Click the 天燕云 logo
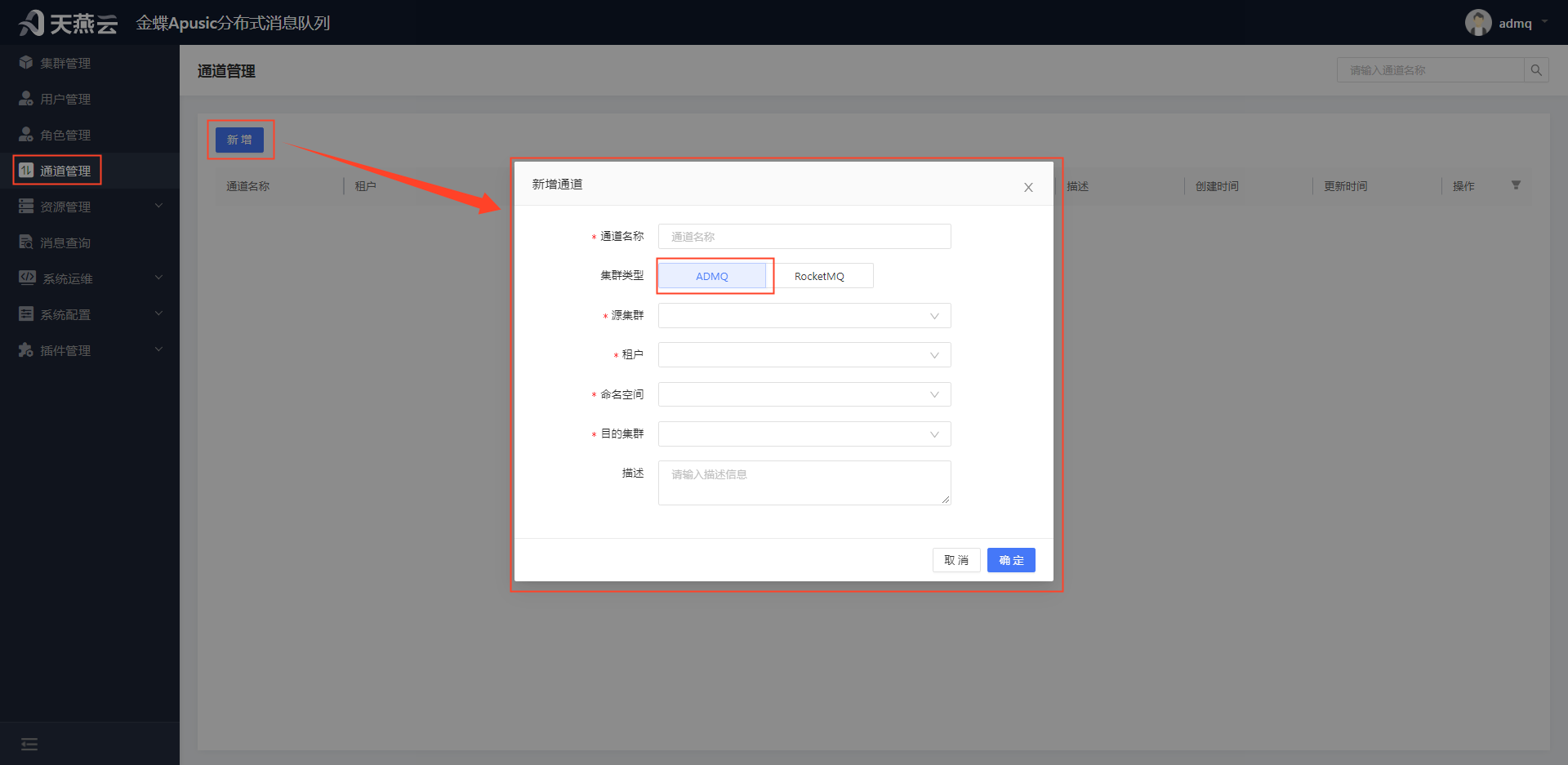1568x765 pixels. (69, 23)
